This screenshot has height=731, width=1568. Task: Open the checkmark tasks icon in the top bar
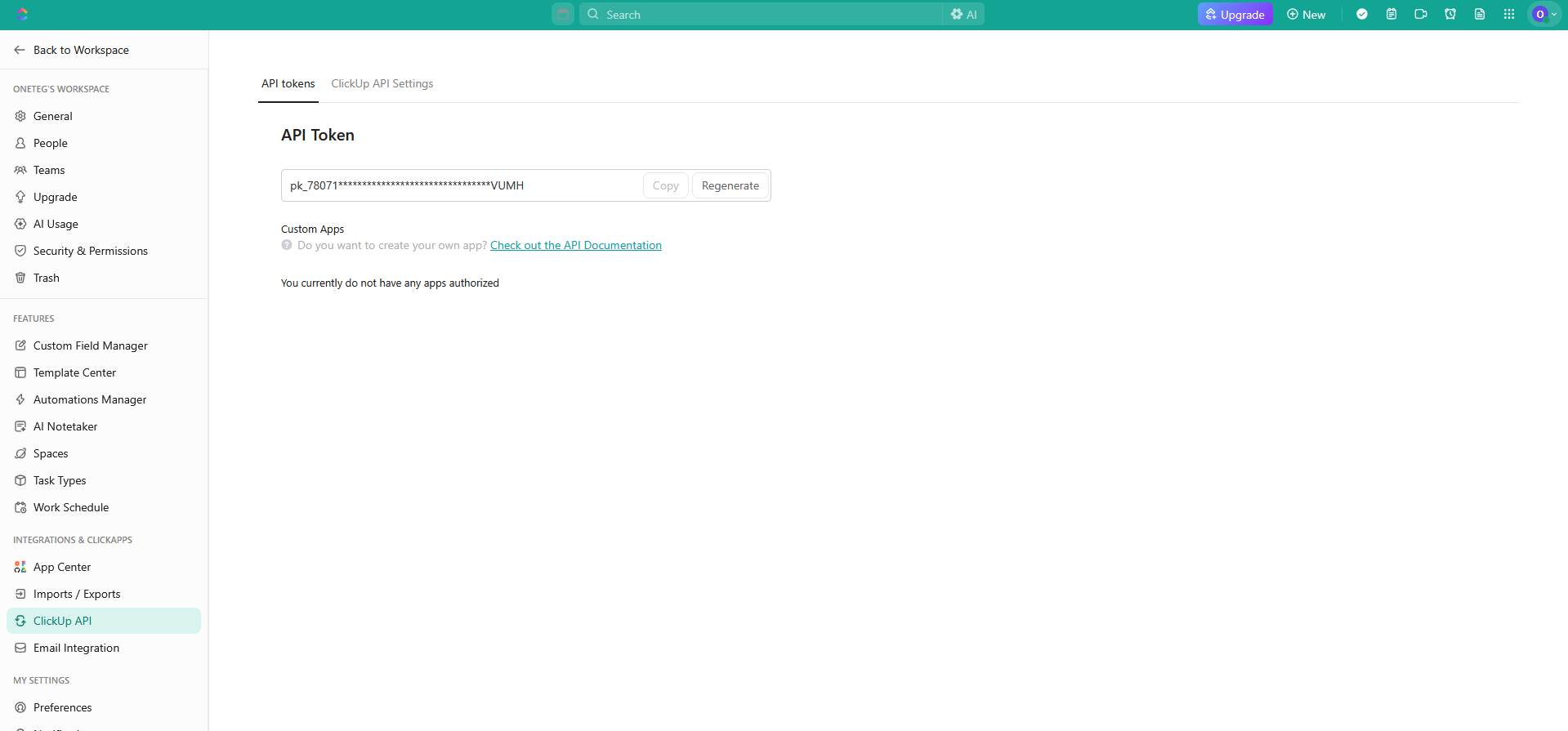click(1362, 15)
